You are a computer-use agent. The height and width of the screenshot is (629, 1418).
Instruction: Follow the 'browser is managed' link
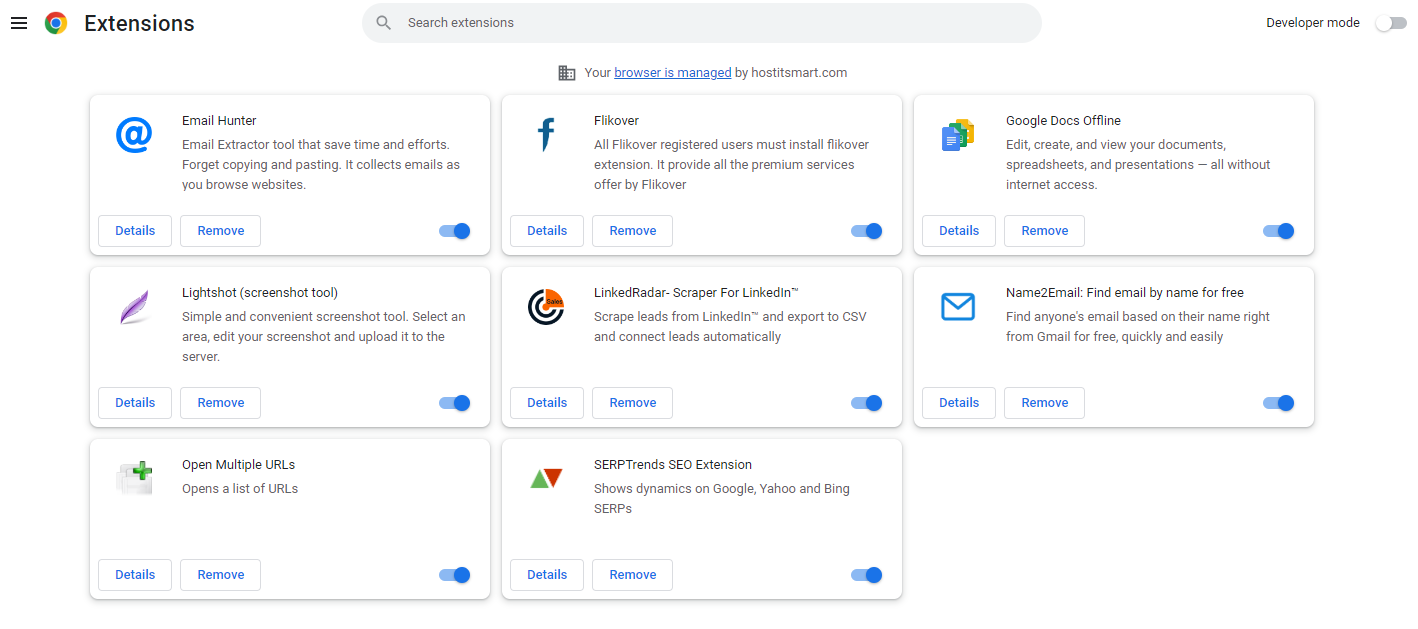point(673,73)
